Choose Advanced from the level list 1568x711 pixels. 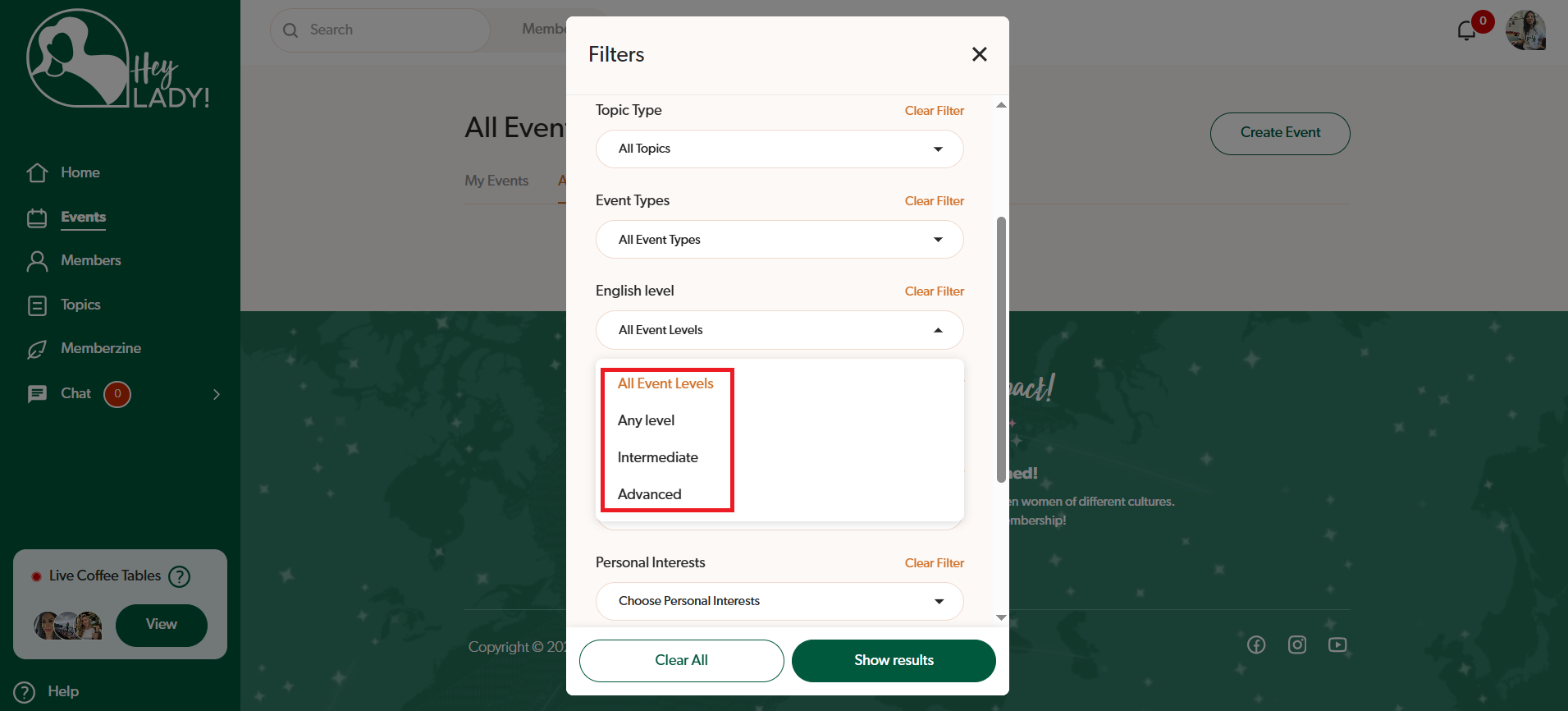point(650,494)
